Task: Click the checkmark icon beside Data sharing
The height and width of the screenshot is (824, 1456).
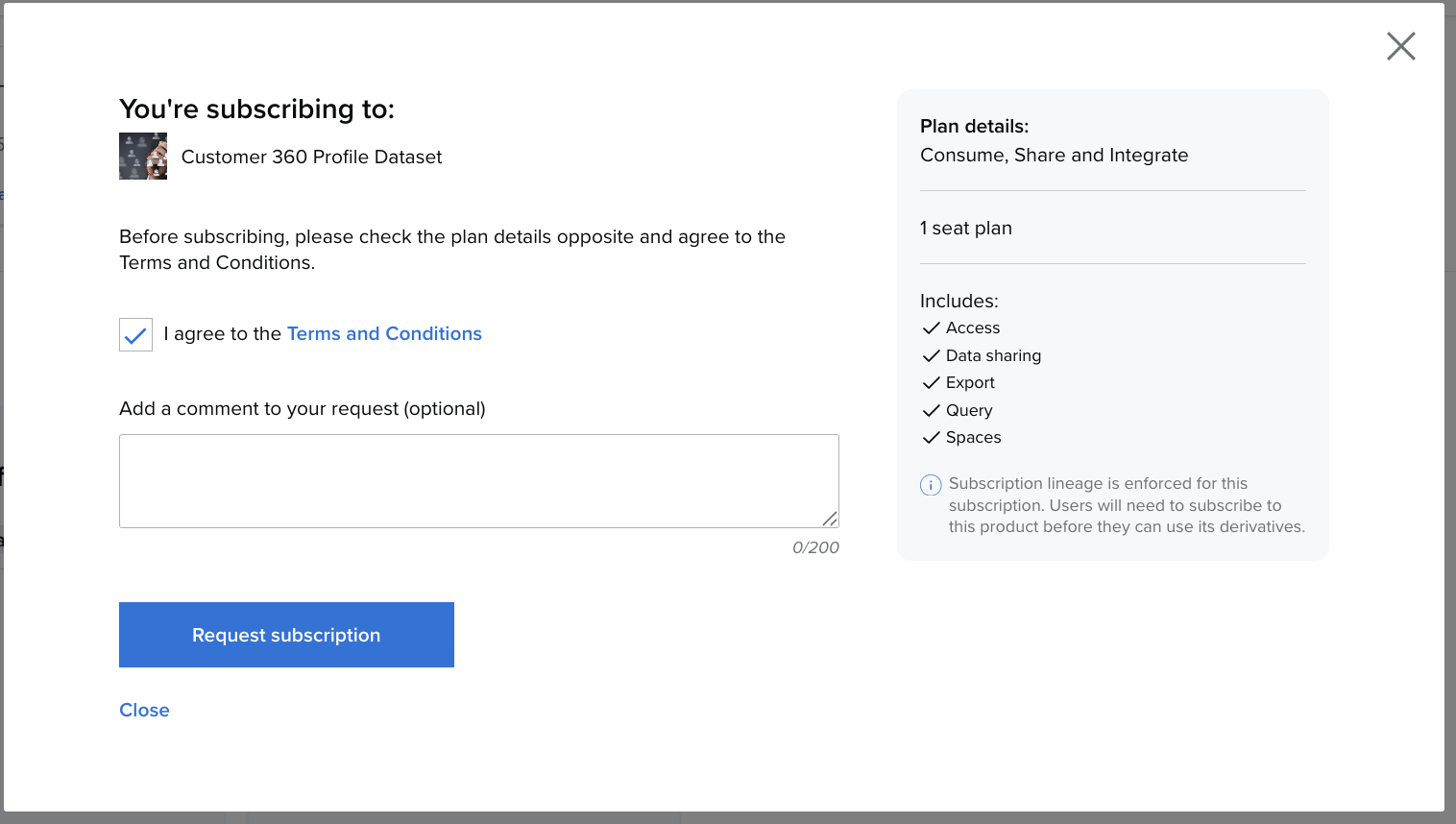Action: [x=931, y=356]
